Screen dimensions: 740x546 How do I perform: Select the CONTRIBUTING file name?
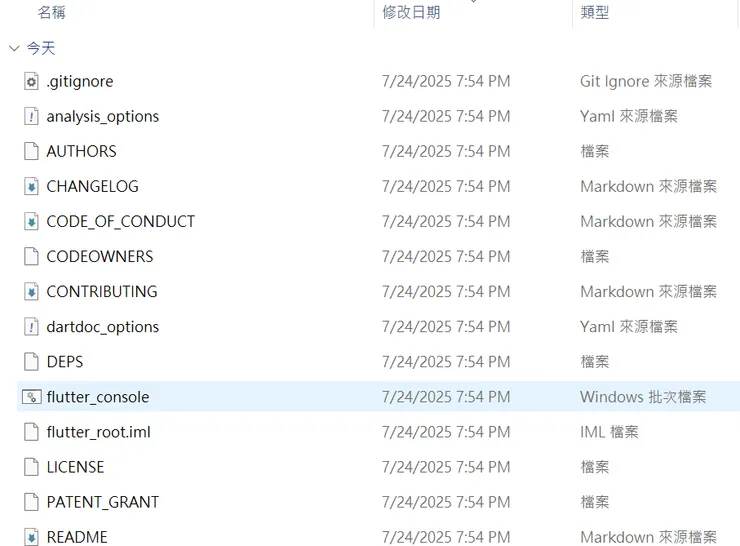[101, 292]
